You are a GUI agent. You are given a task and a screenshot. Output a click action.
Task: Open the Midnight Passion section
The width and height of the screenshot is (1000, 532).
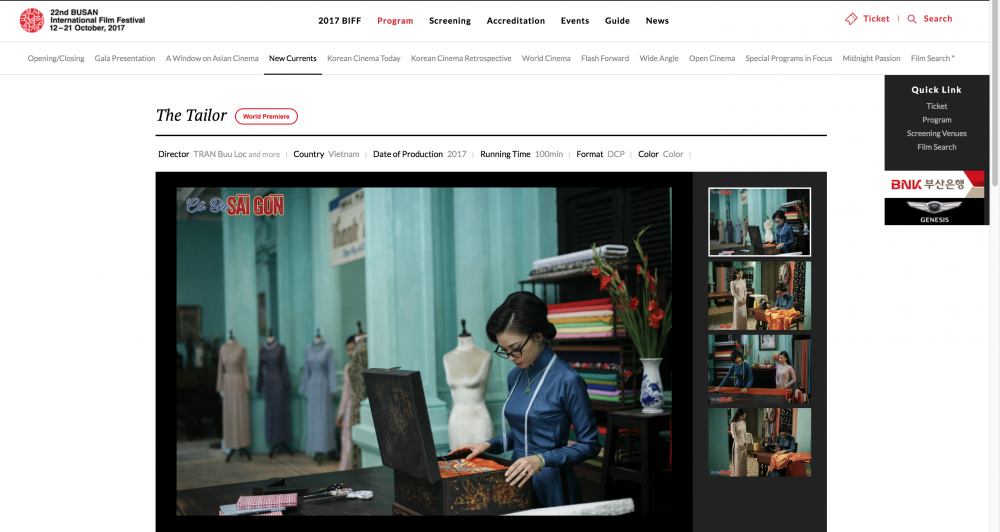click(871, 59)
